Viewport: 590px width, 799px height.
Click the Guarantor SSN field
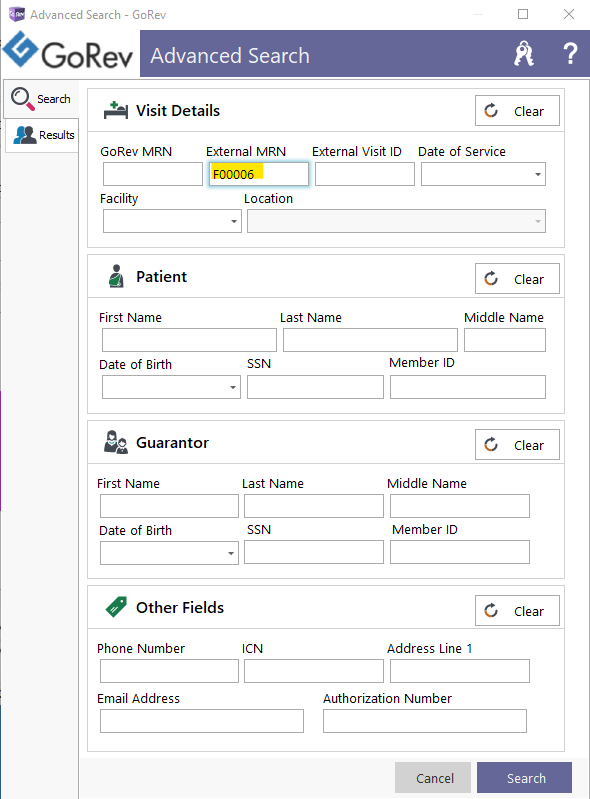point(314,552)
